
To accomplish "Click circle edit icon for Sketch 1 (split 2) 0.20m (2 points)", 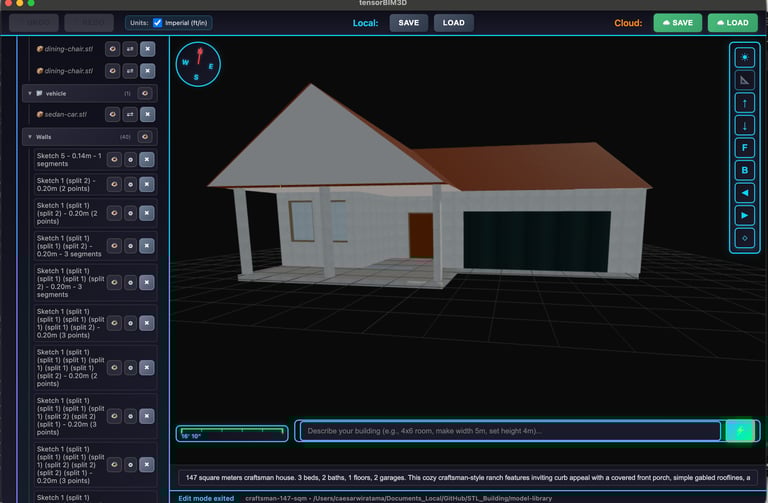I will tap(130, 185).
